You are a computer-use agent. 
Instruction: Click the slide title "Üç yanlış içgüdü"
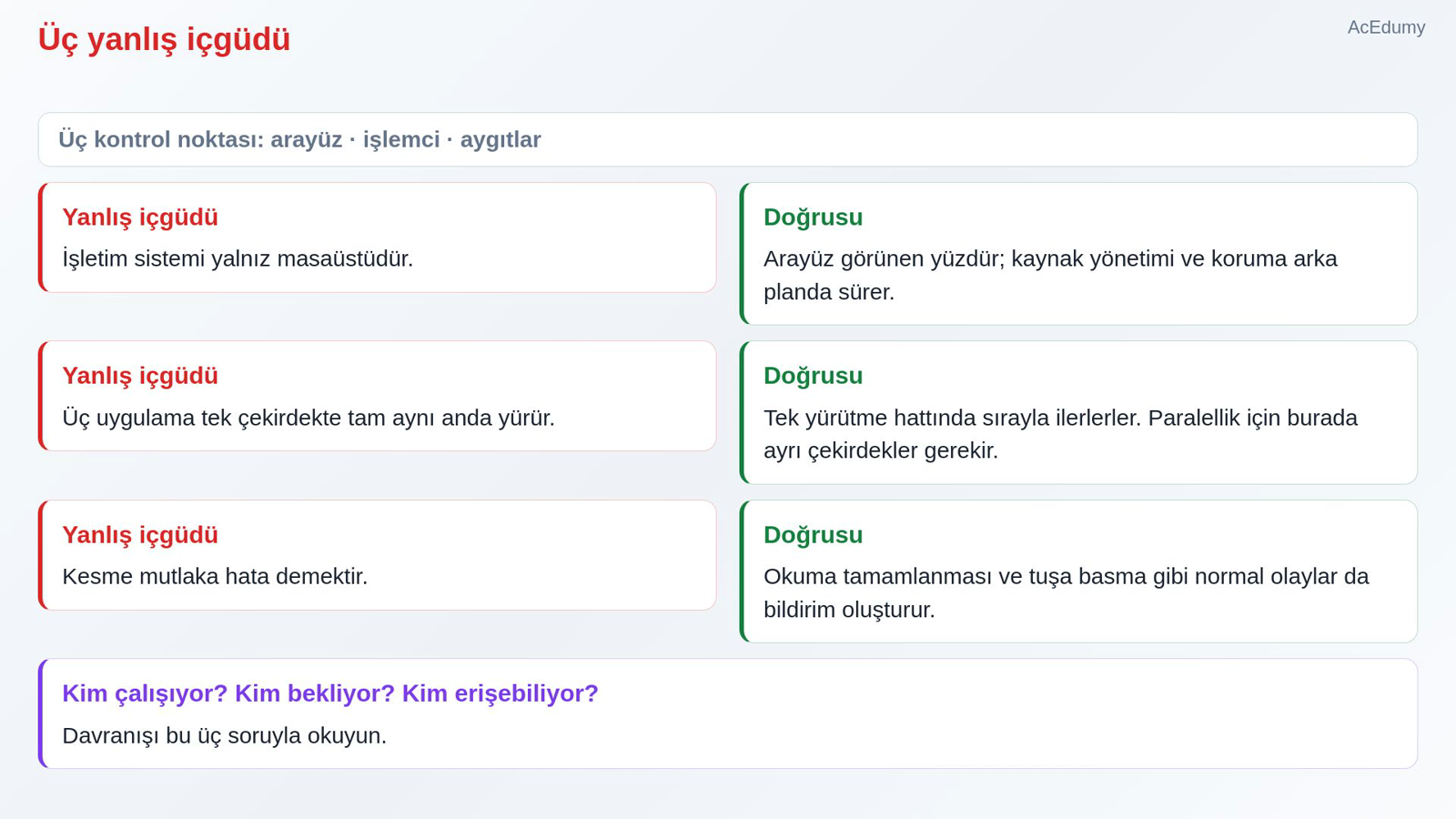pyautogui.click(x=164, y=39)
